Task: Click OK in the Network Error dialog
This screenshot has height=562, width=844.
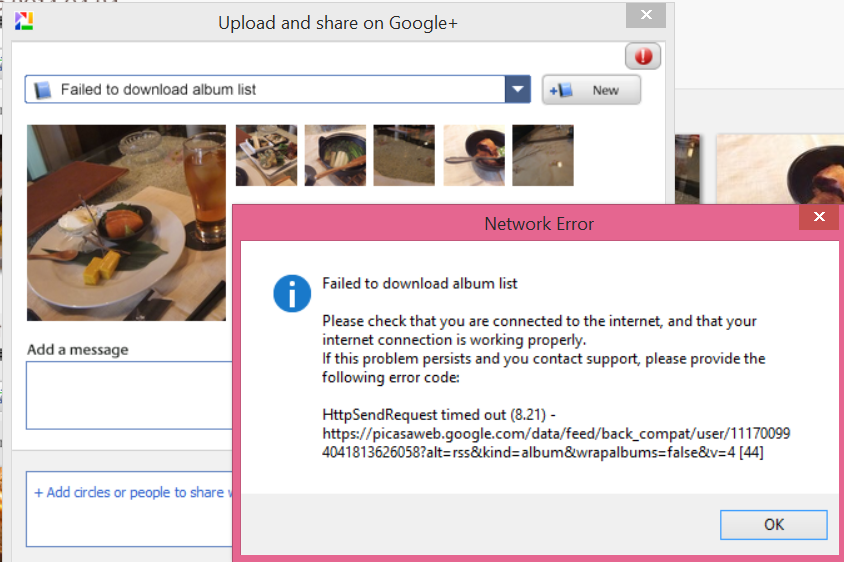Action: (773, 524)
